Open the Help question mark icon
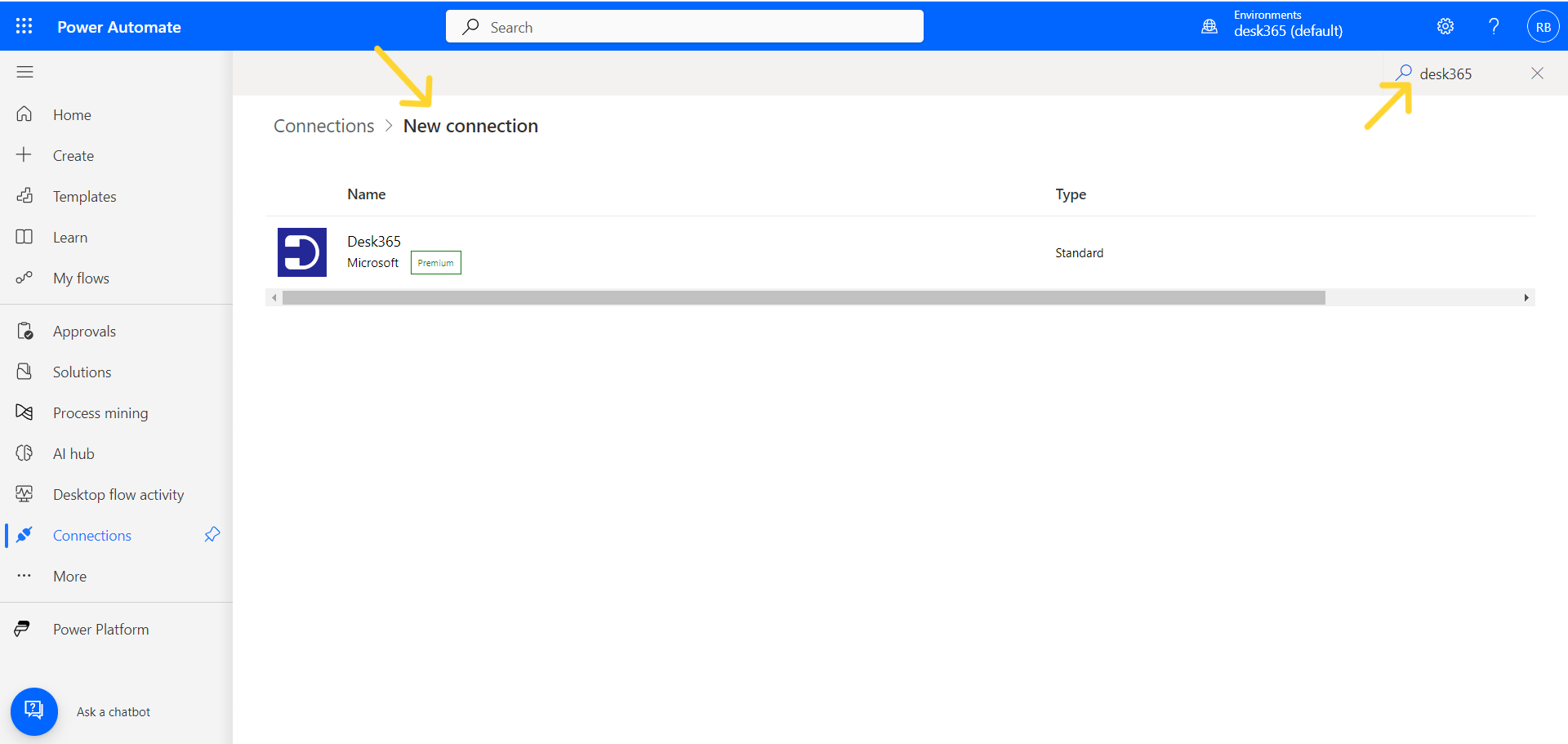This screenshot has height=744, width=1568. tap(1493, 25)
